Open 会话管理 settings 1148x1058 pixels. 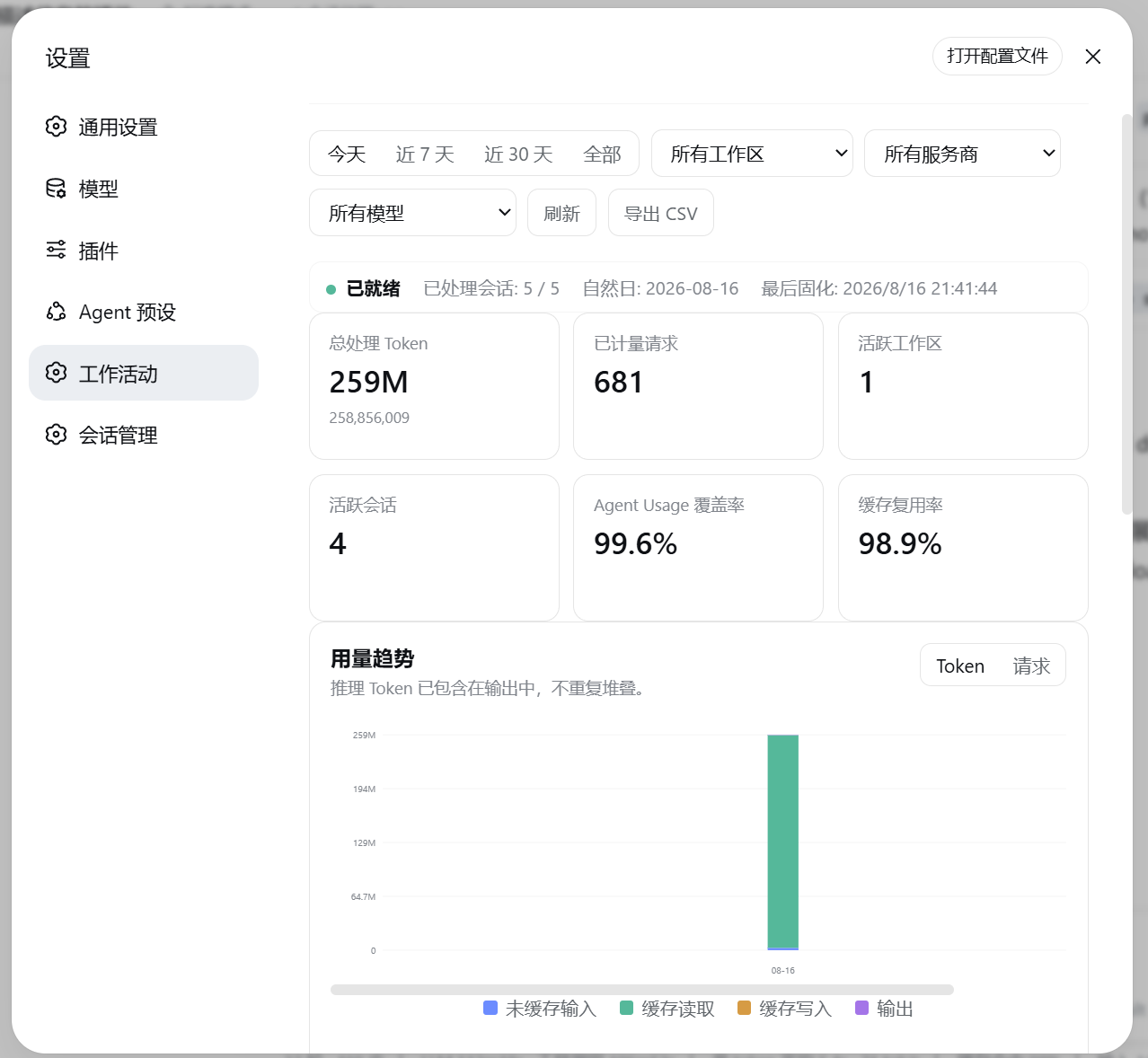pyautogui.click(x=144, y=435)
